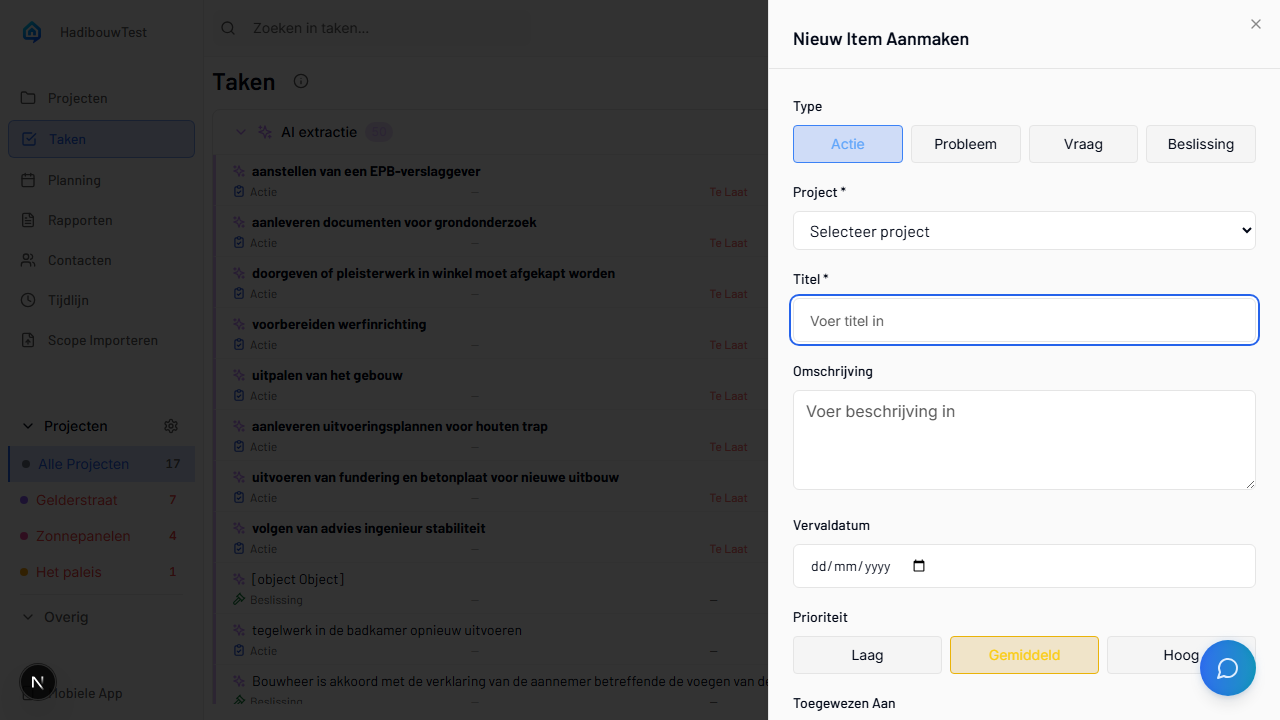Click the info icon beside the Taken heading

pyautogui.click(x=300, y=81)
